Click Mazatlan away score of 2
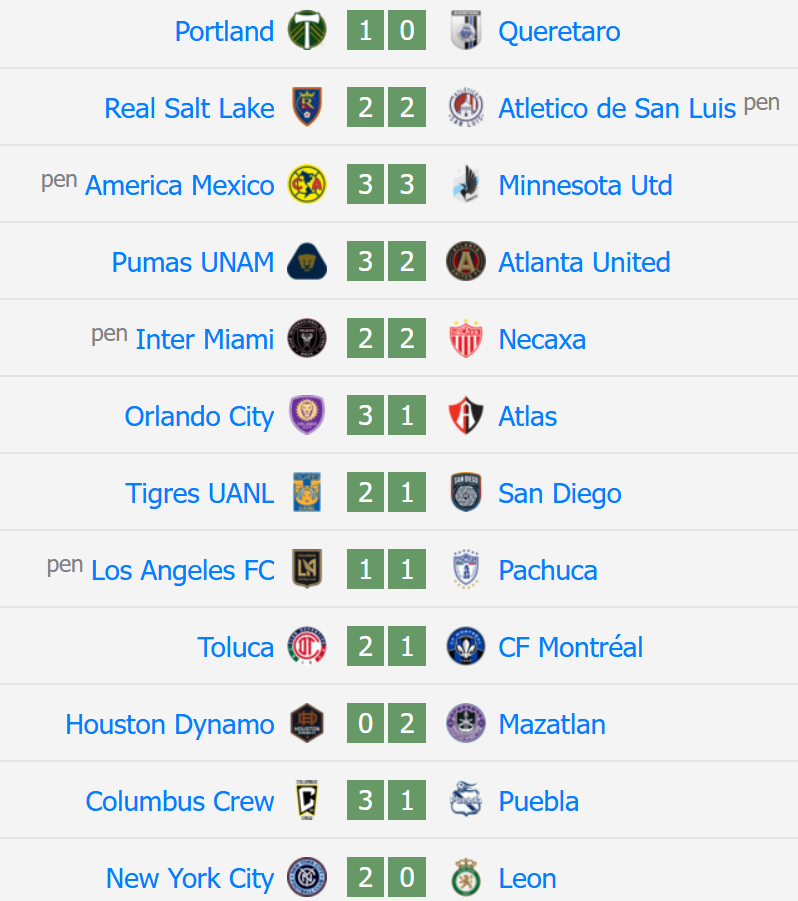Screen dimensions: 798x901 [x=407, y=723]
